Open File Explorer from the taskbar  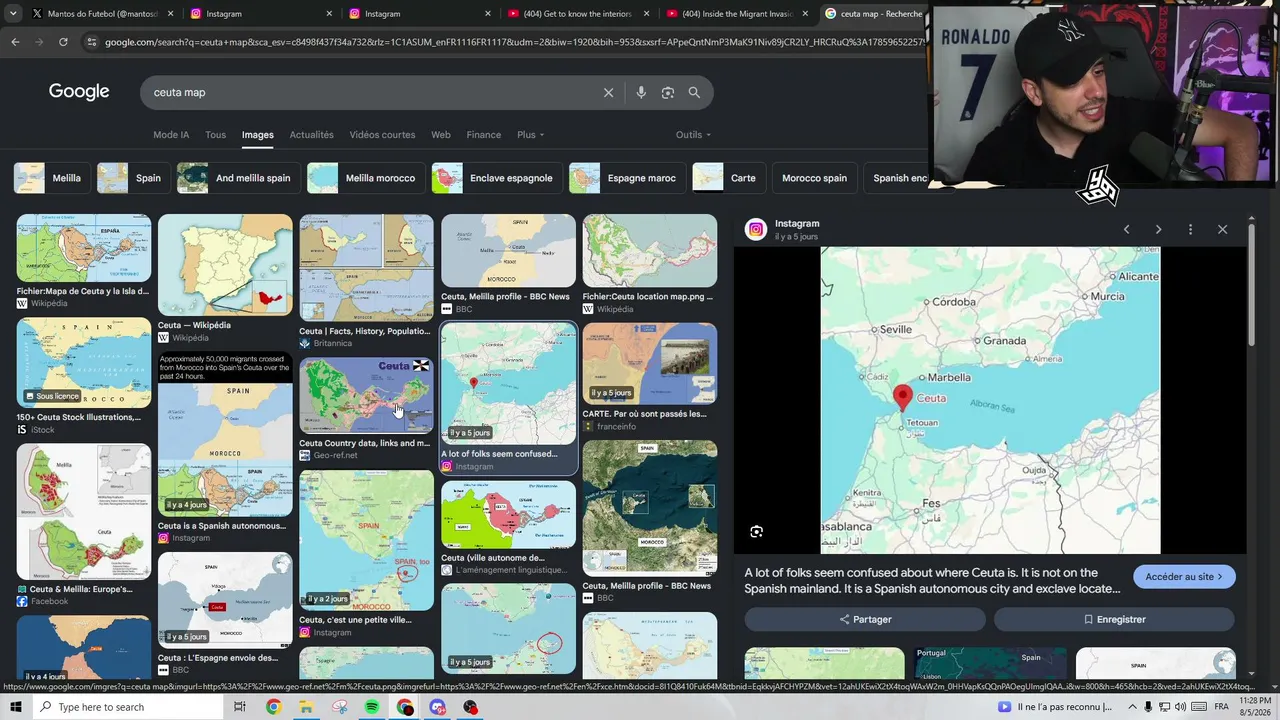pyautogui.click(x=306, y=707)
